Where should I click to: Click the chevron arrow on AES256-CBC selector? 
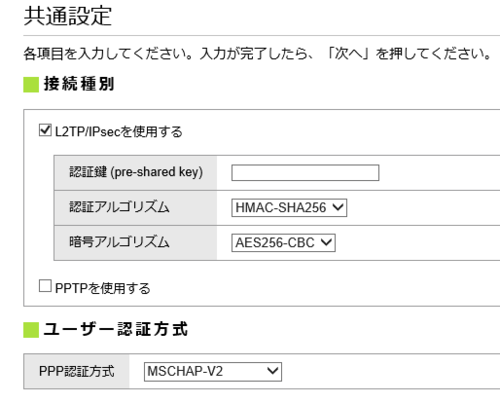coord(326,242)
